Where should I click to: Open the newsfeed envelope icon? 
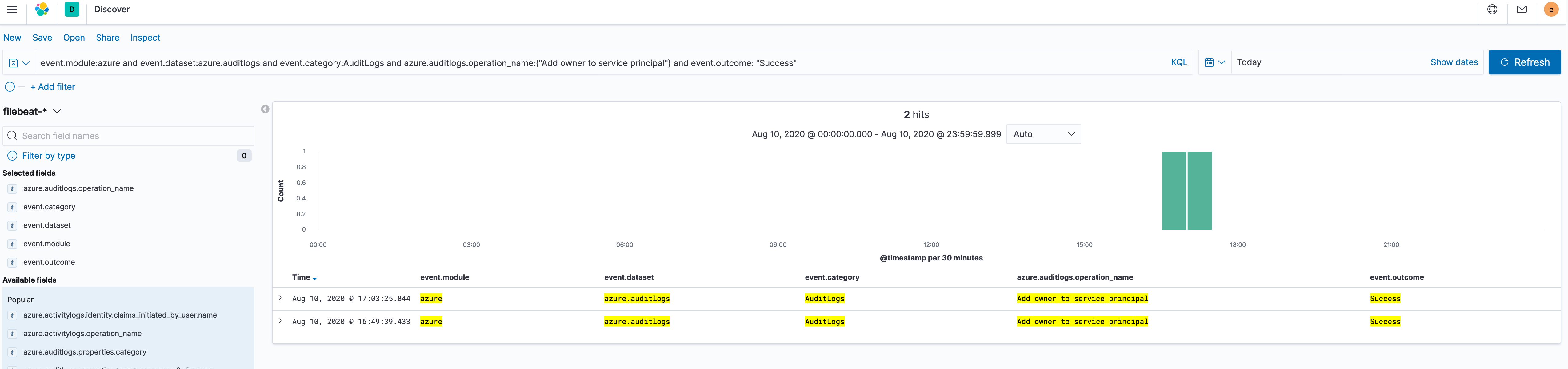coord(1522,9)
